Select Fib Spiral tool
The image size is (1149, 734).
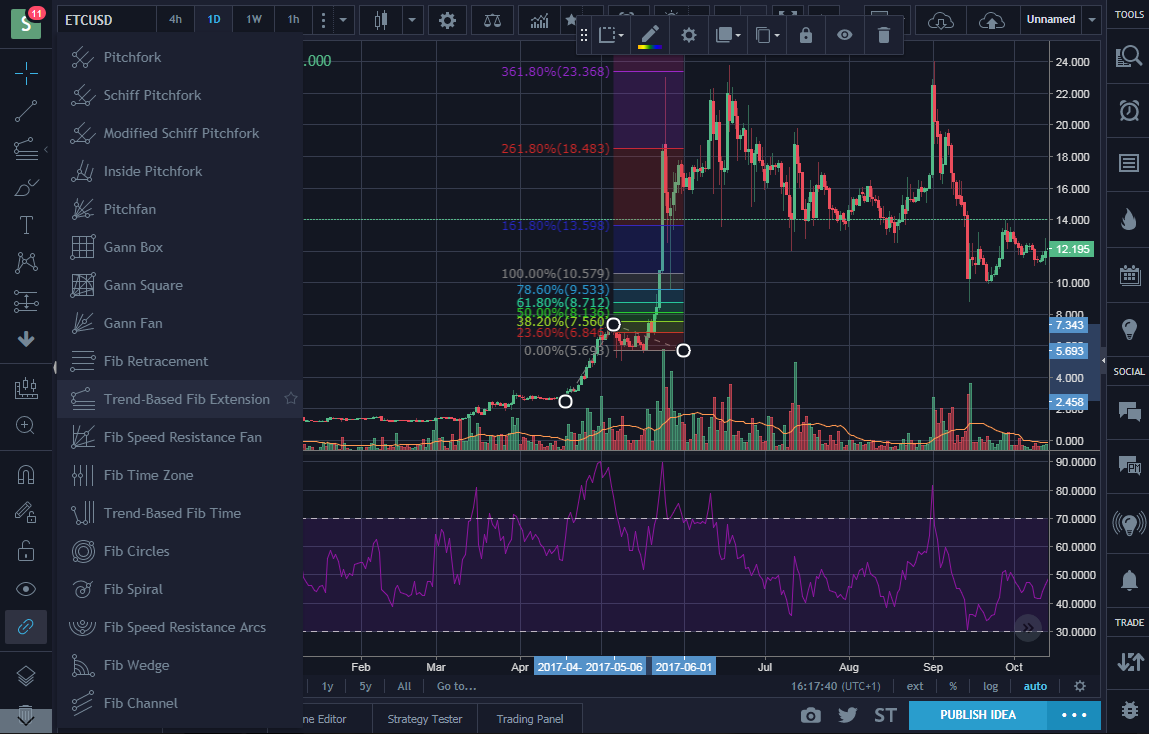(180, 590)
